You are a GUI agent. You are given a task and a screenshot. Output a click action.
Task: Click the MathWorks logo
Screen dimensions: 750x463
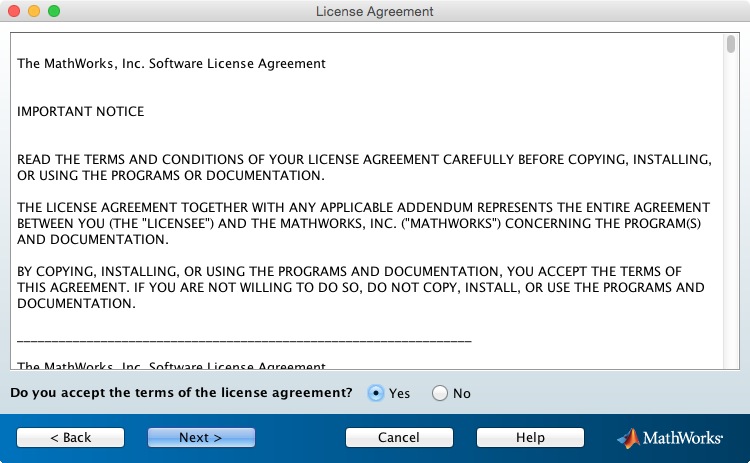tap(670, 438)
